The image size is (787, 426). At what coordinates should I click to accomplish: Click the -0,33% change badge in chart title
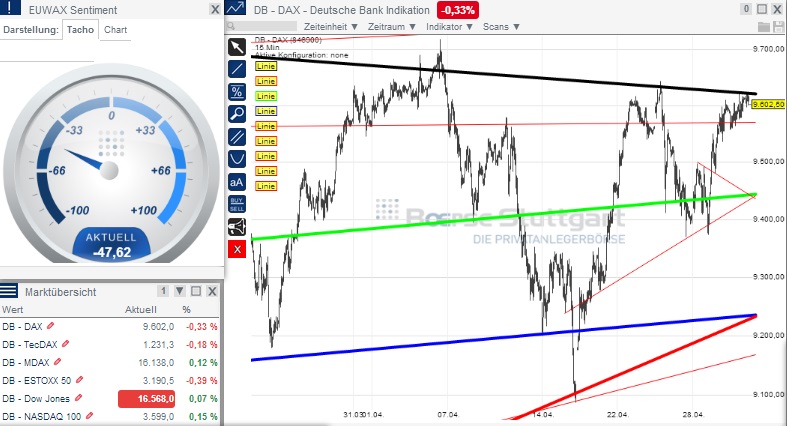click(x=458, y=10)
